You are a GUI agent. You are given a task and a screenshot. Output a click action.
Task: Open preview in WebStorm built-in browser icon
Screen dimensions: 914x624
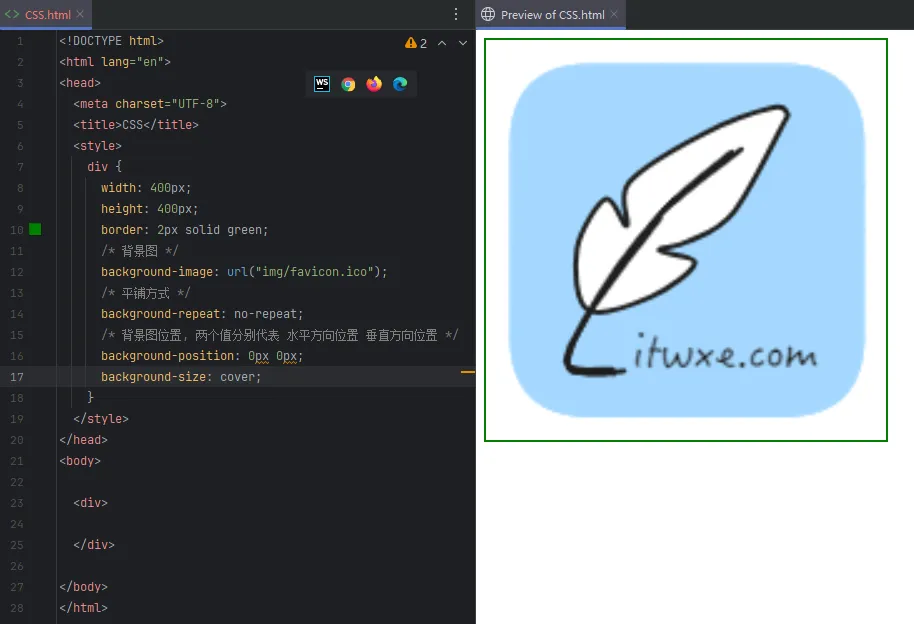point(322,84)
